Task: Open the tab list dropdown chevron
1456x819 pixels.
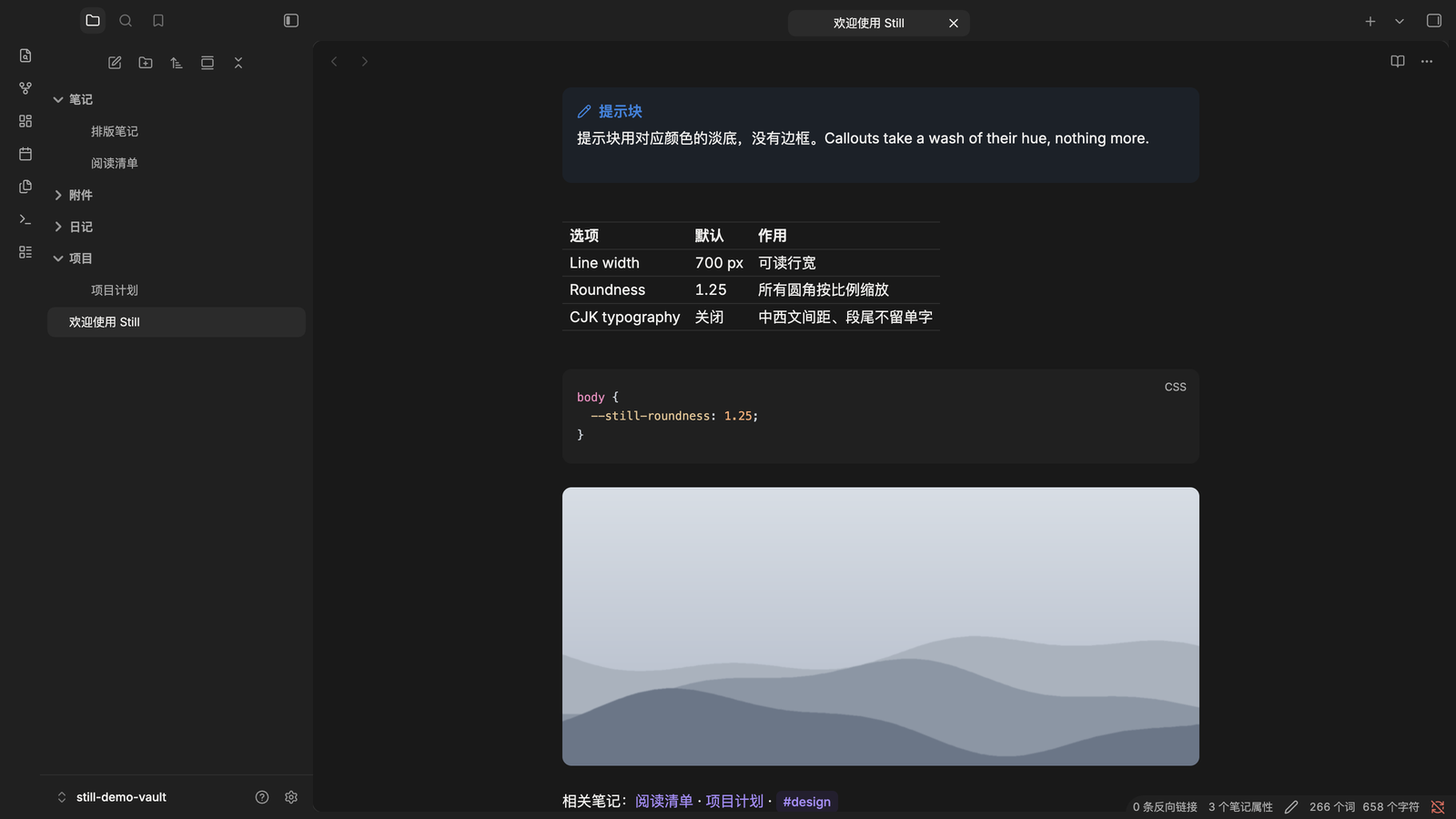Action: pos(1400,21)
